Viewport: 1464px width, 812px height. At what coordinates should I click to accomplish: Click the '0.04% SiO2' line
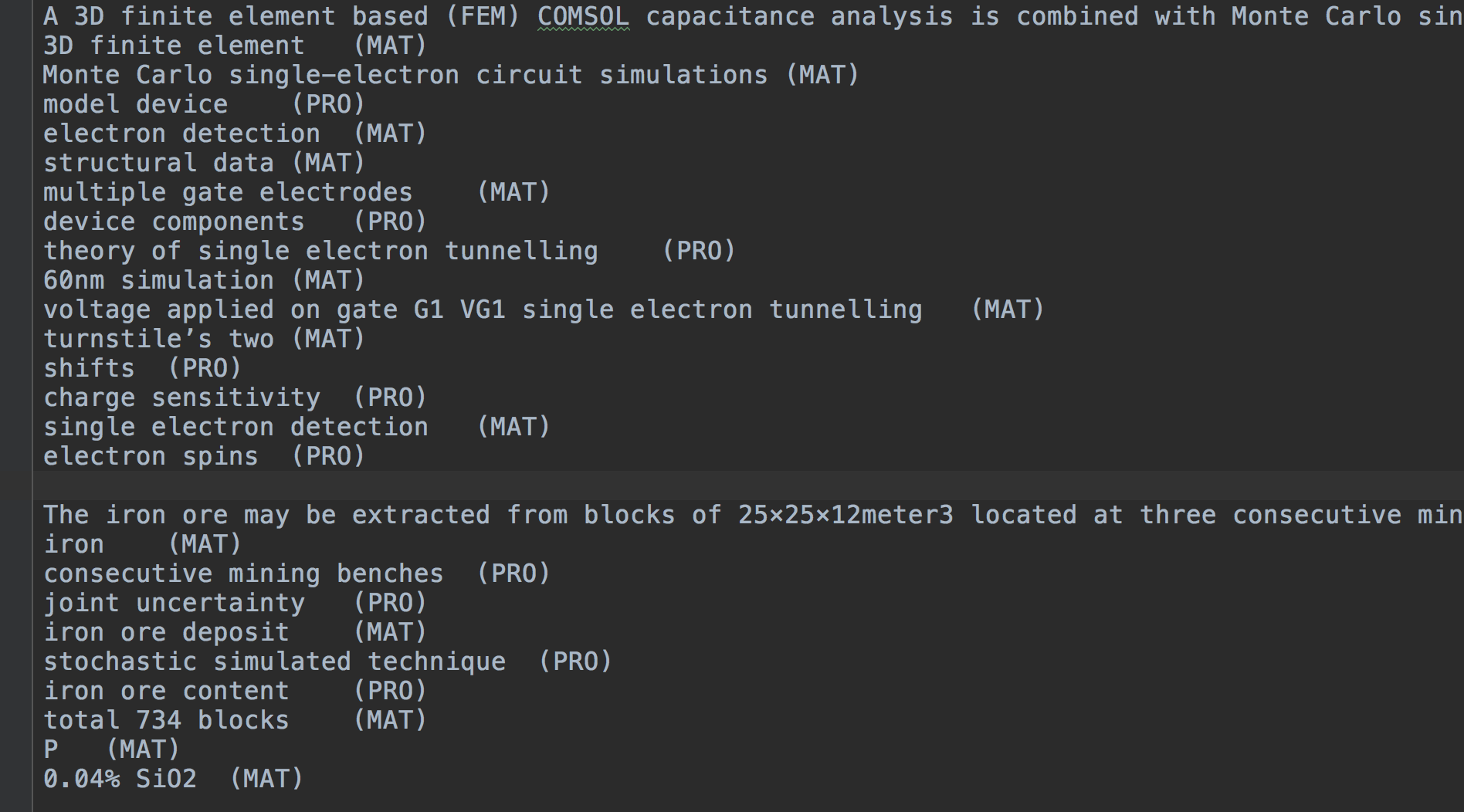(173, 779)
